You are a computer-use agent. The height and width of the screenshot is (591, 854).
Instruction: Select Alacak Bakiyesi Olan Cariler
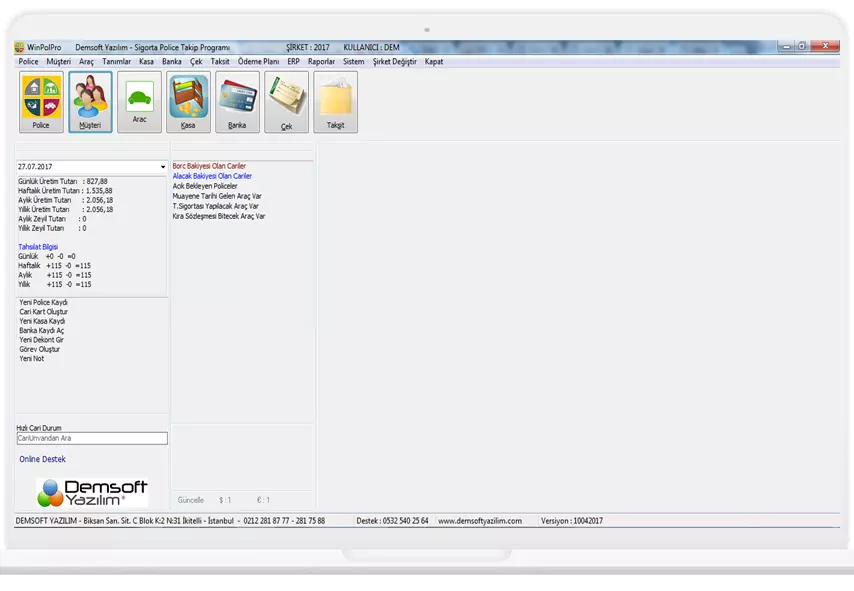click(x=212, y=176)
